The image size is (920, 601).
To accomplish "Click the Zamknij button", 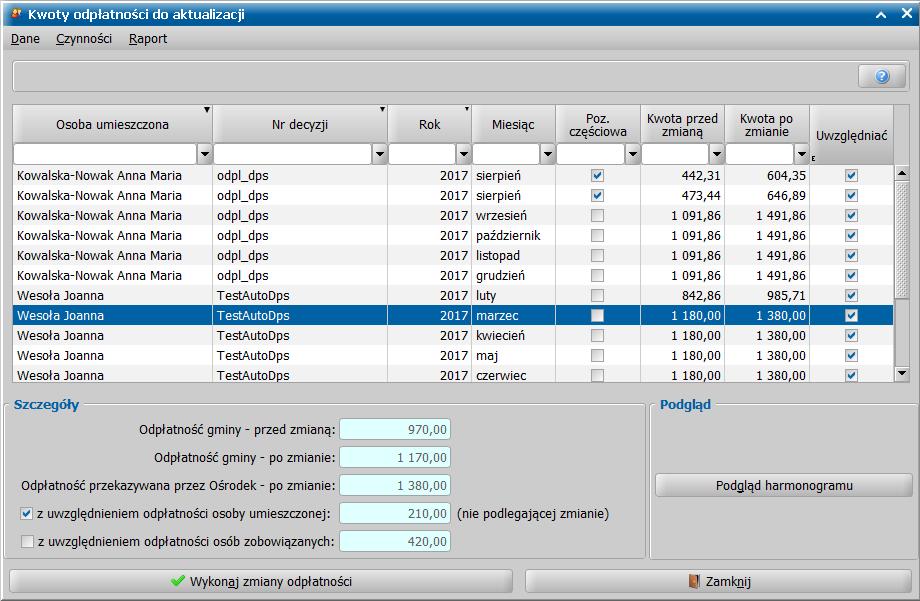I will pos(719,582).
